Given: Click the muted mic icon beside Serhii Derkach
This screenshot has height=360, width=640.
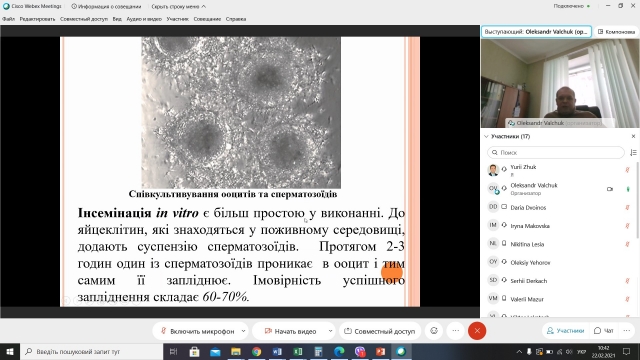Looking at the screenshot, I should point(627,281).
